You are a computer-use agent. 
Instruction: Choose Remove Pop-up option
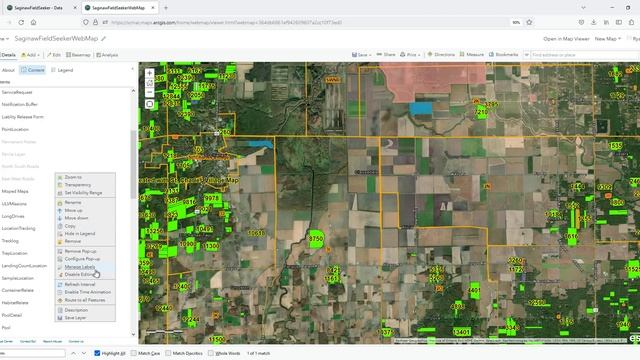80,251
